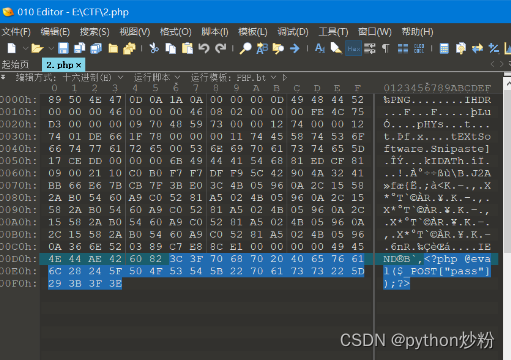The image size is (511, 360).
Task: Open the 文件(F) menu
Action: [x=16, y=32]
